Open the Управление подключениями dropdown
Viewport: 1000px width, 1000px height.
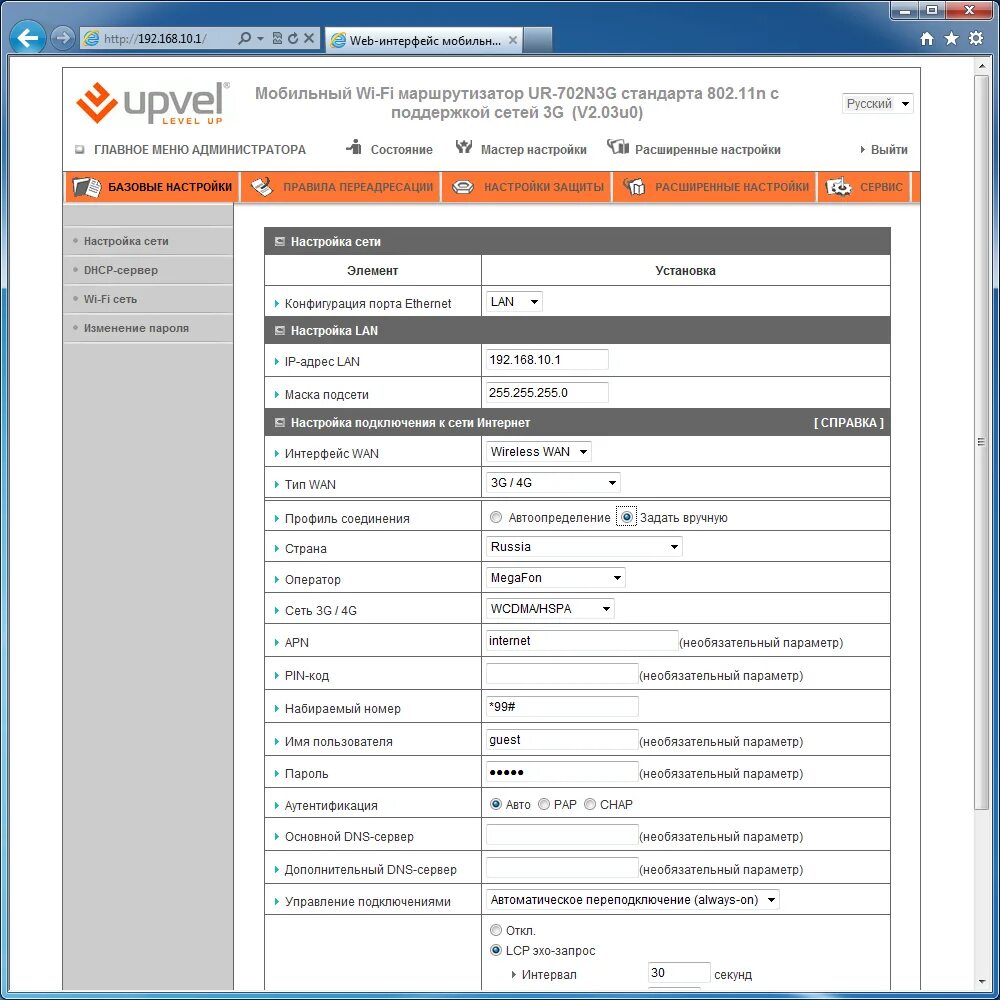pyautogui.click(x=632, y=900)
